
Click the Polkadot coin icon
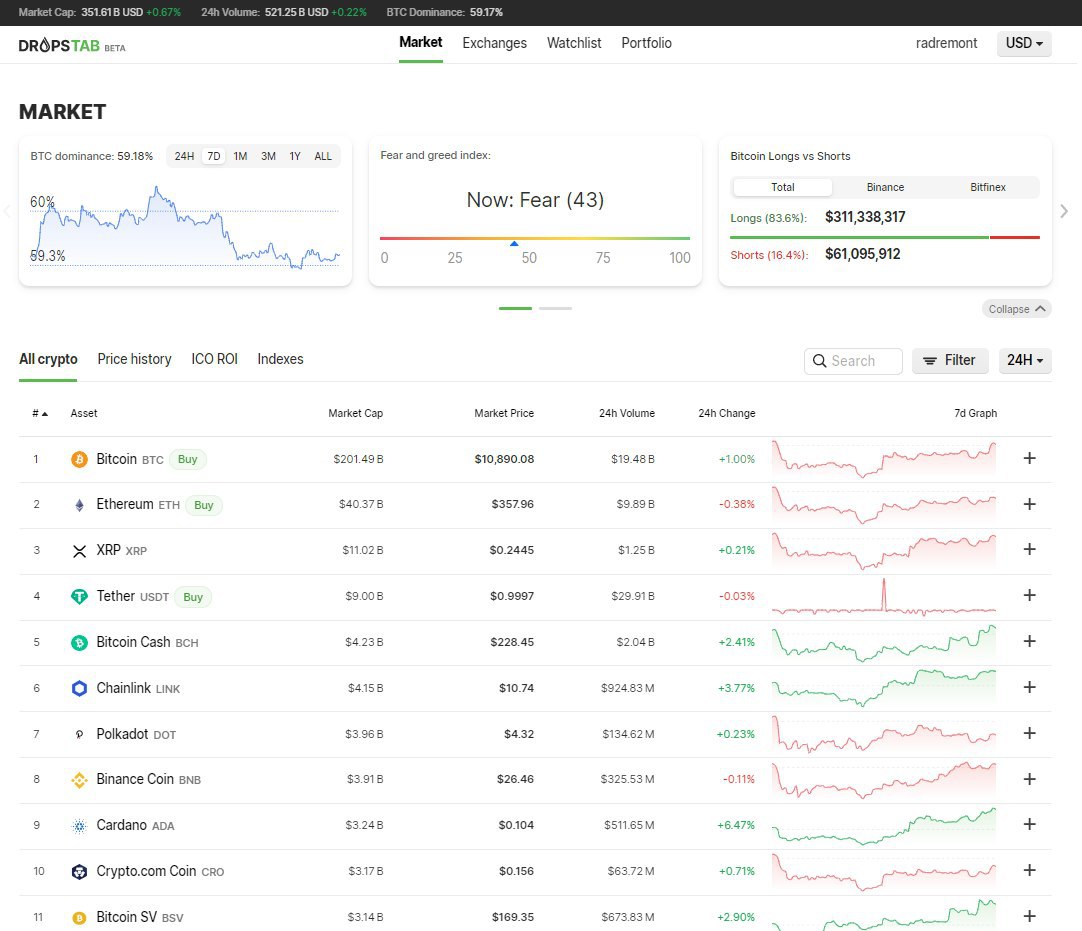[x=79, y=734]
